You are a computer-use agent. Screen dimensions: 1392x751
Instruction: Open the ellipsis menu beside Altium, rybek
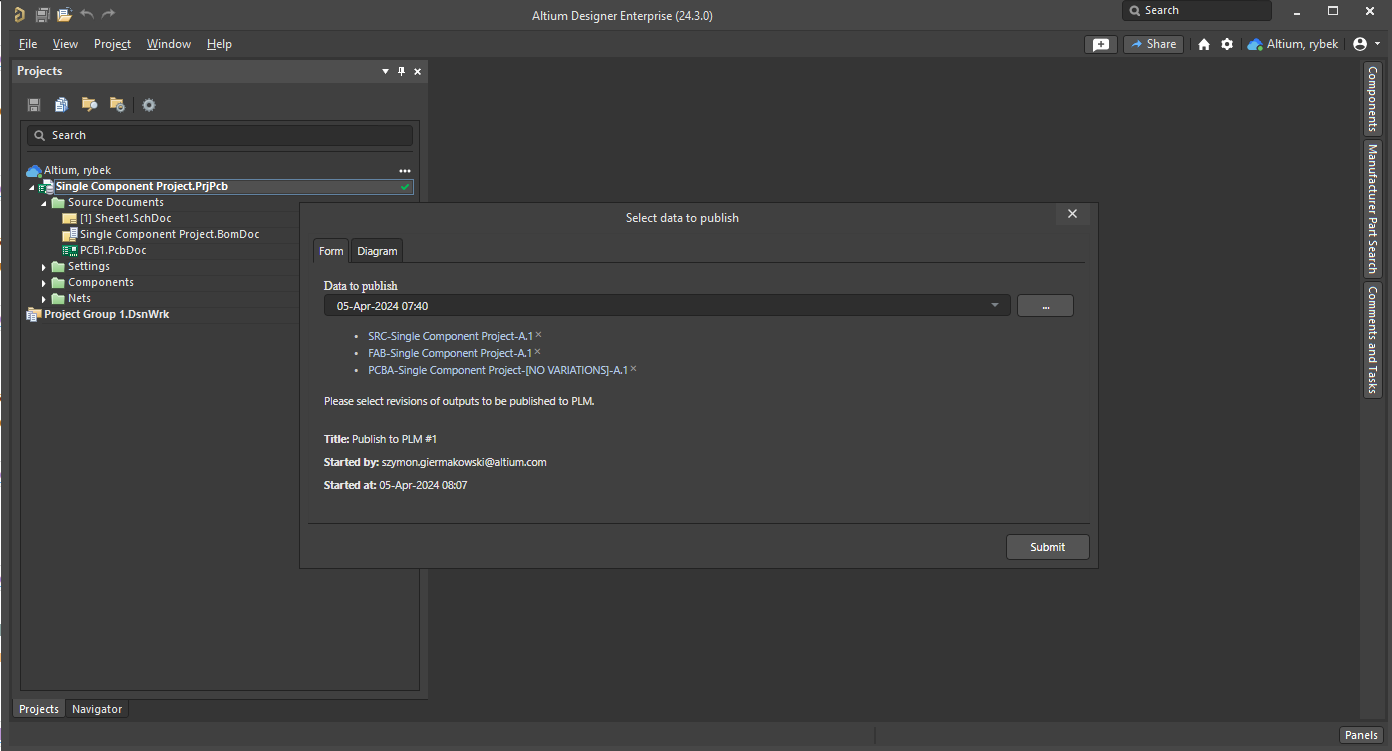coord(405,171)
